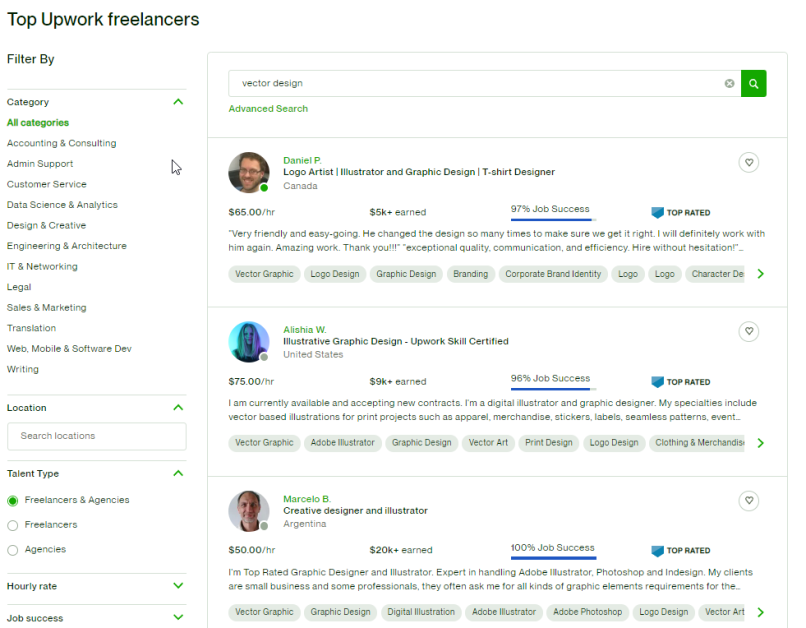Select the Freelancers & Agencies radio option
Image resolution: width=806 pixels, height=628 pixels.
pos(13,500)
